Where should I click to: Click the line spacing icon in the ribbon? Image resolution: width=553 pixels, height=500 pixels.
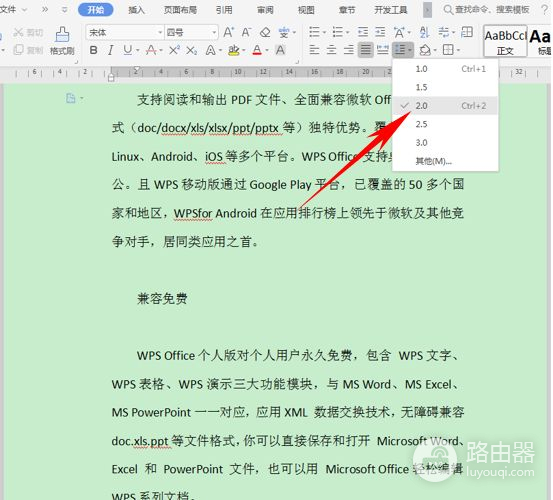400,50
